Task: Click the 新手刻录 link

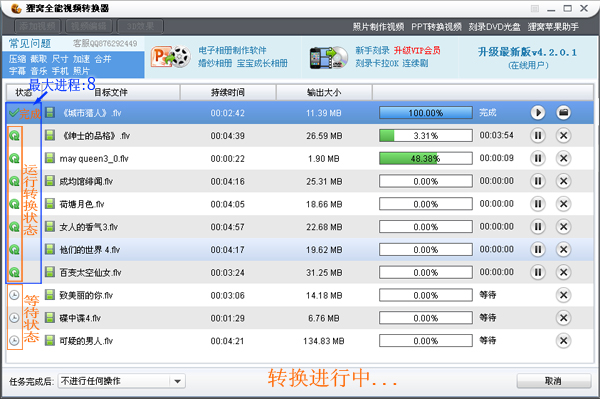Action: tap(372, 50)
